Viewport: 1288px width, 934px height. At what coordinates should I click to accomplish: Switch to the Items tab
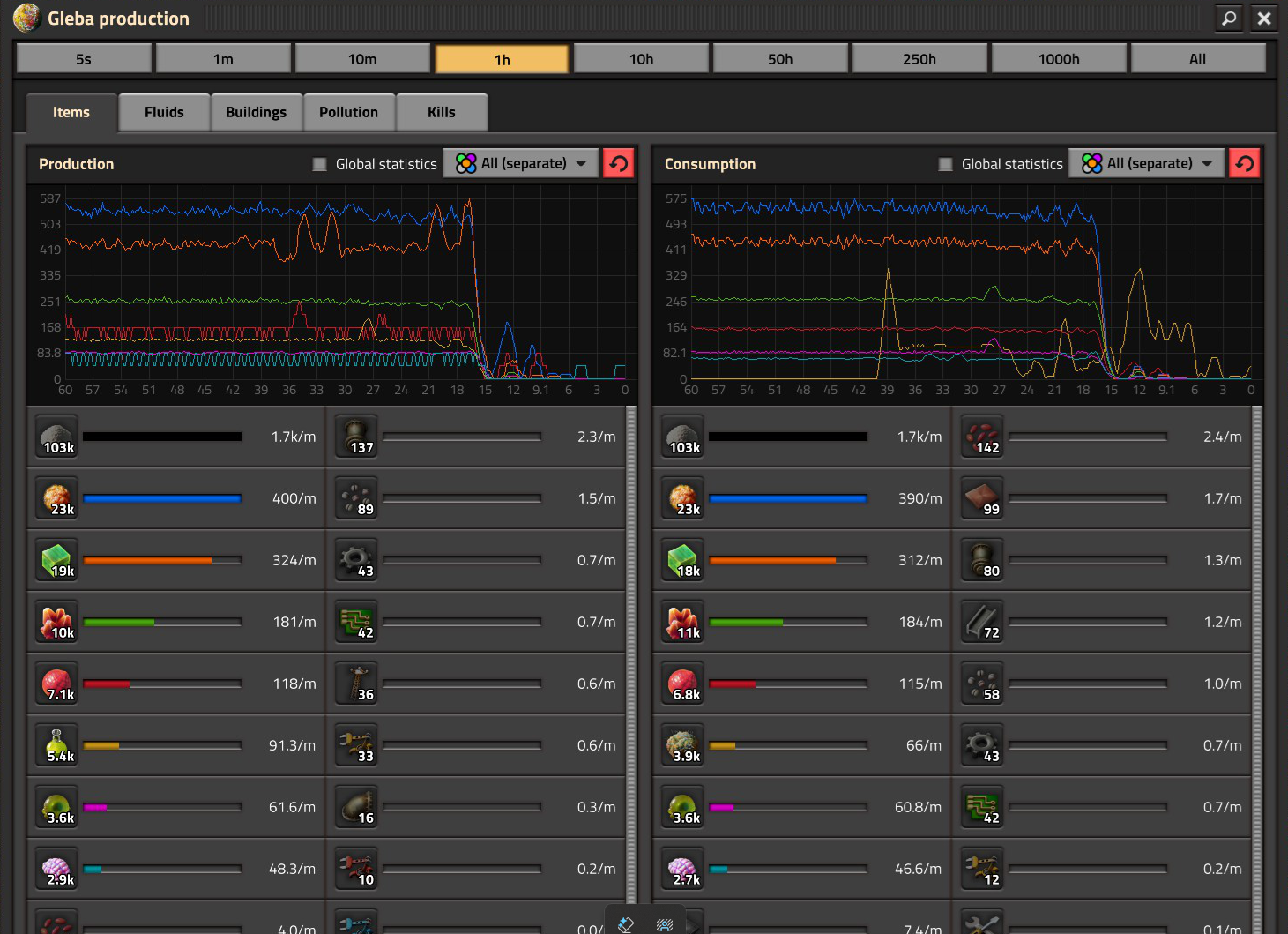[x=71, y=113]
